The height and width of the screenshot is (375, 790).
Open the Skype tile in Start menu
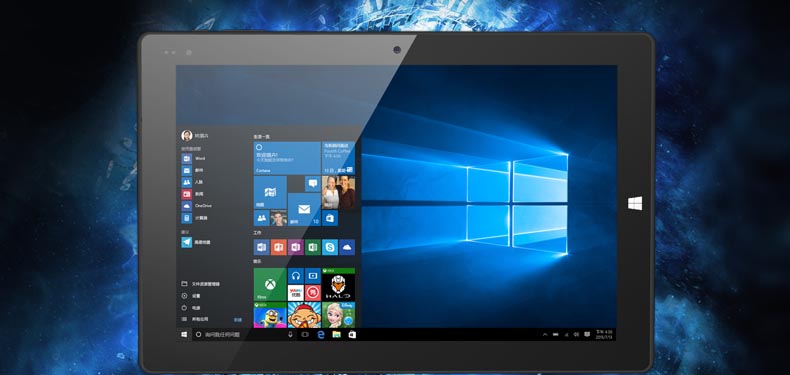pos(330,247)
